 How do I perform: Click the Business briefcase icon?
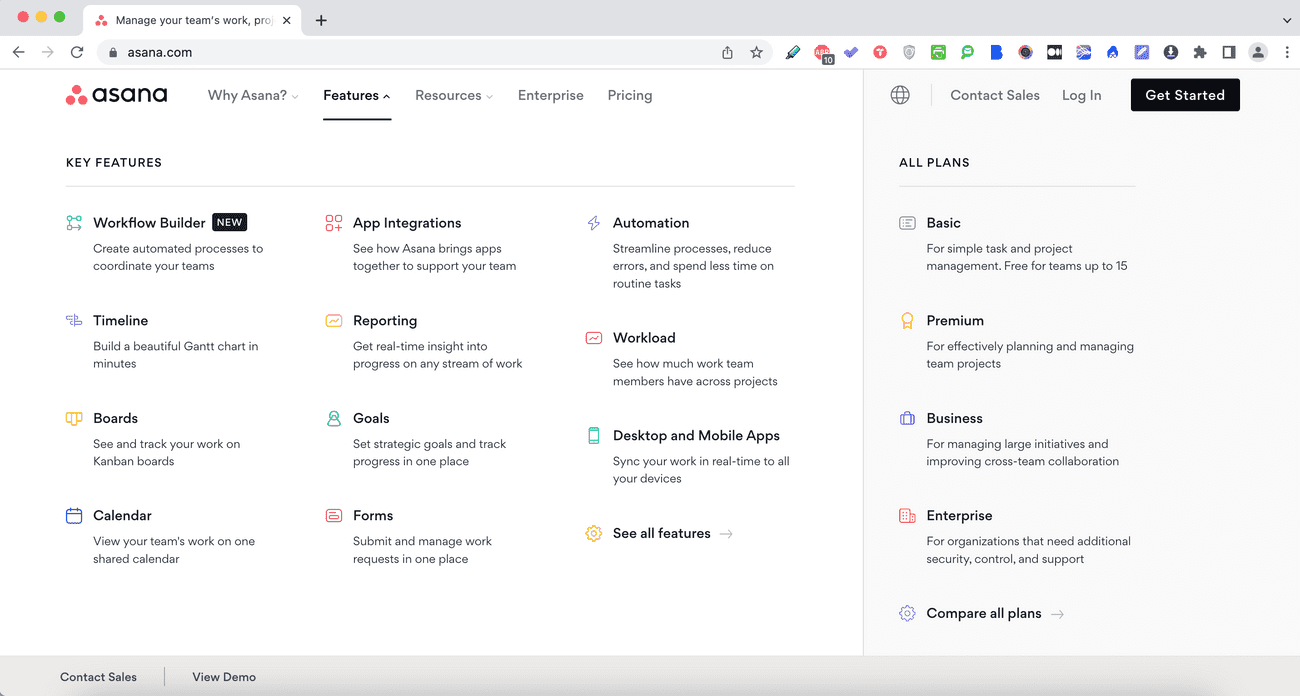pyautogui.click(x=907, y=418)
